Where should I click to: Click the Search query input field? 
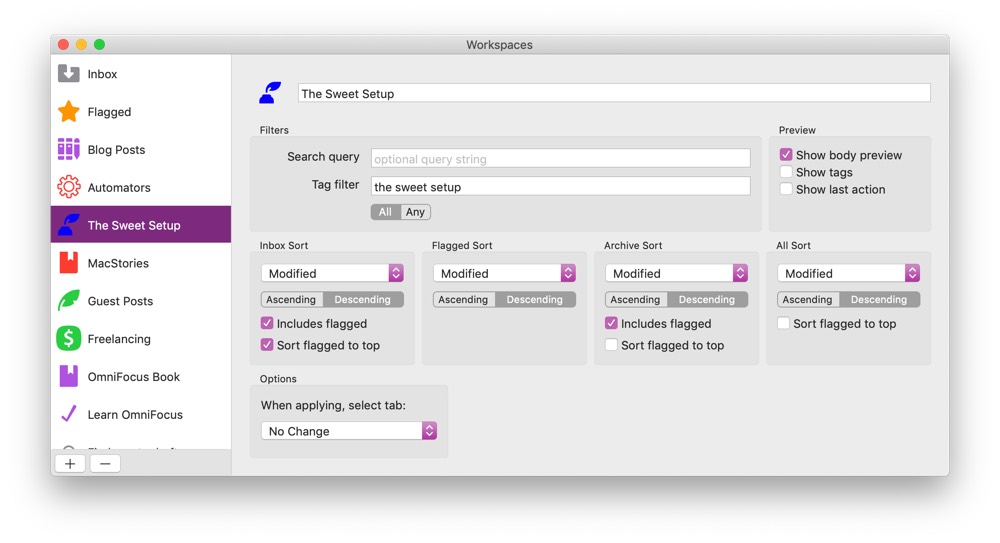561,158
